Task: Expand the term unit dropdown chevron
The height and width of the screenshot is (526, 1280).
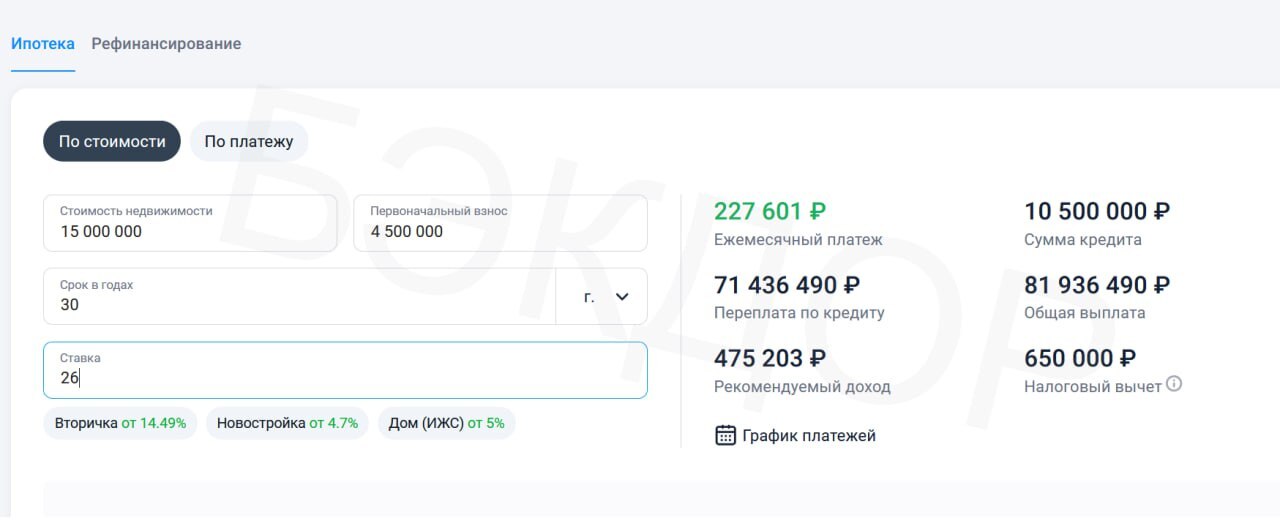Action: [x=621, y=297]
